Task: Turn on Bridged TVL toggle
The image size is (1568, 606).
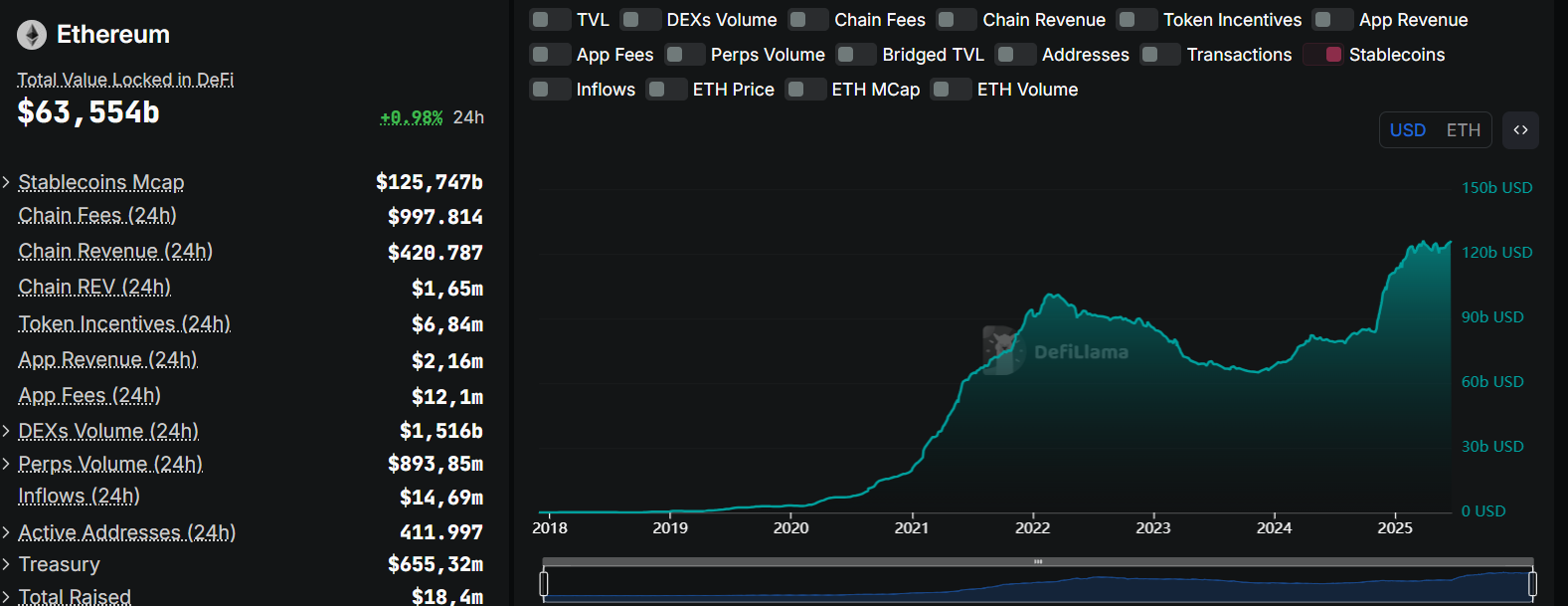Action: [855, 55]
